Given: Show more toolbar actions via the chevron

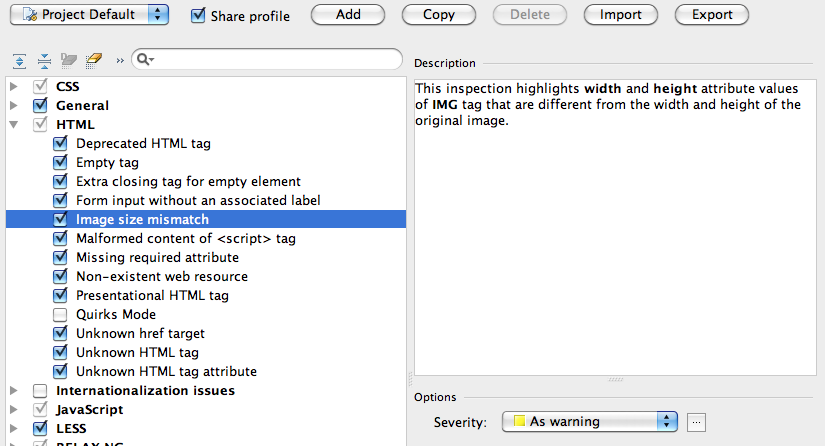Looking at the screenshot, I should 120,61.
